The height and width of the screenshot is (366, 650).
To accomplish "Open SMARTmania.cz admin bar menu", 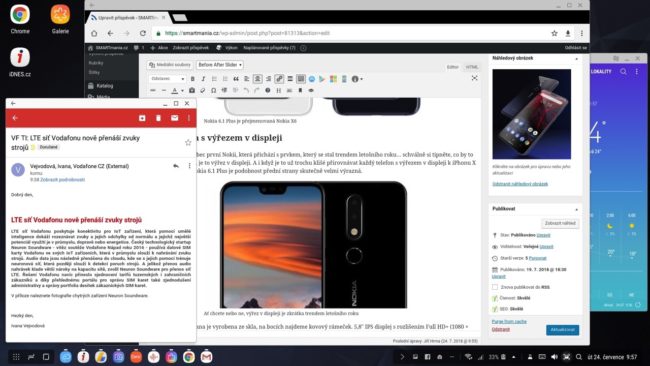I will (108, 48).
